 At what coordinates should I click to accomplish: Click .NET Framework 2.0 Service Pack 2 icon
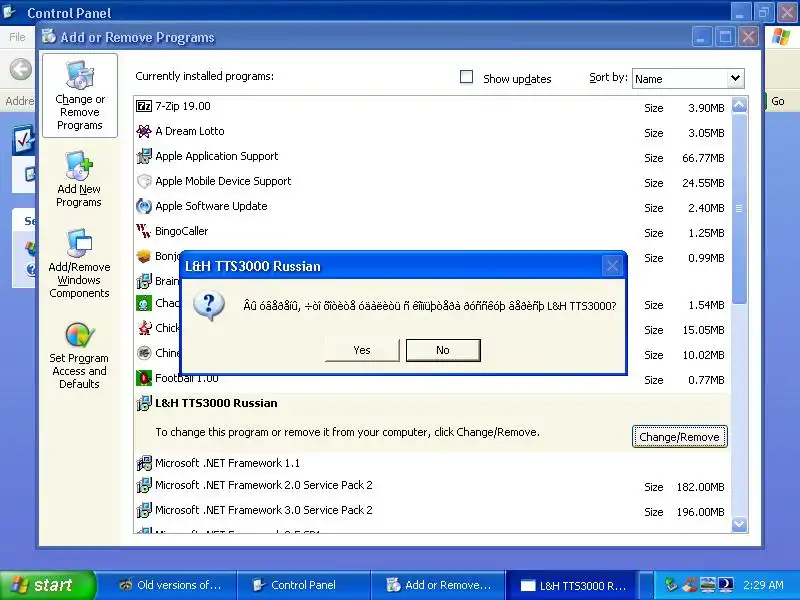144,485
